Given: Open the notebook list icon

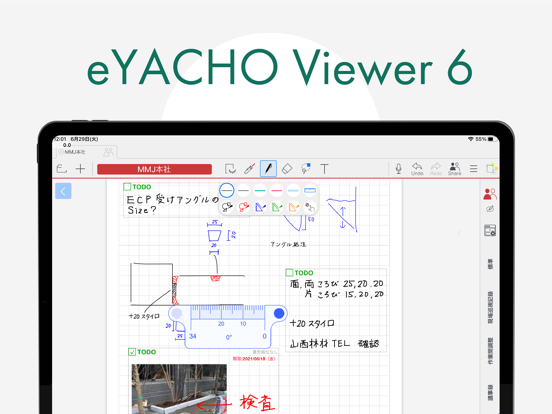Looking at the screenshot, I should pyautogui.click(x=62, y=169).
